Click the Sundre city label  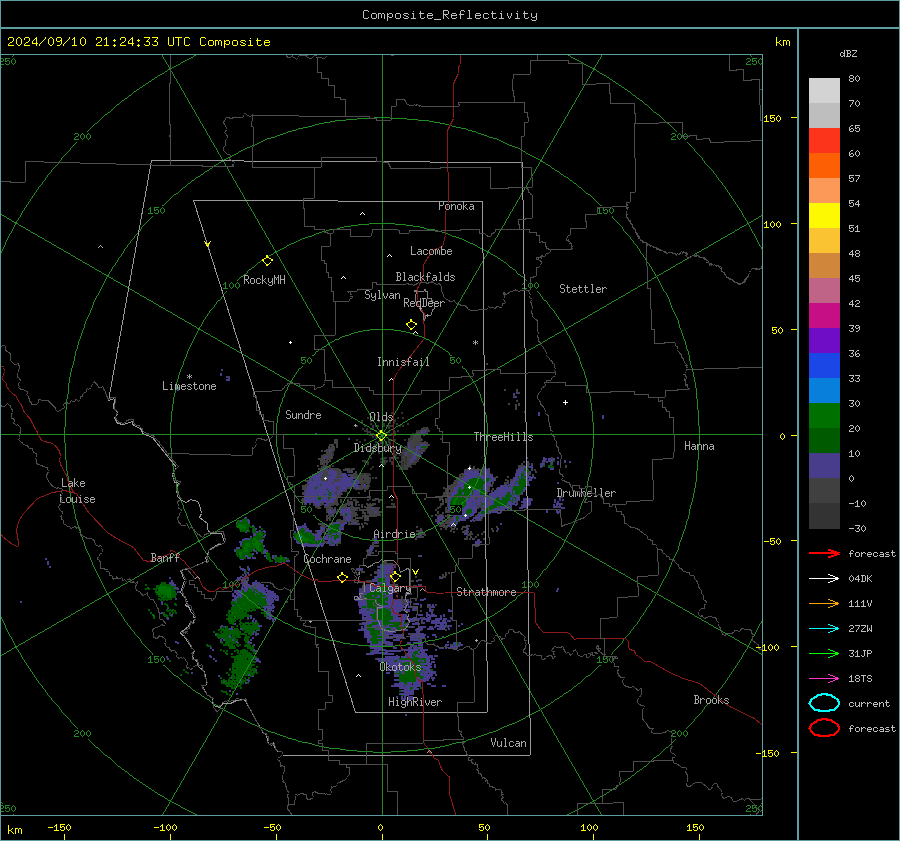click(303, 414)
